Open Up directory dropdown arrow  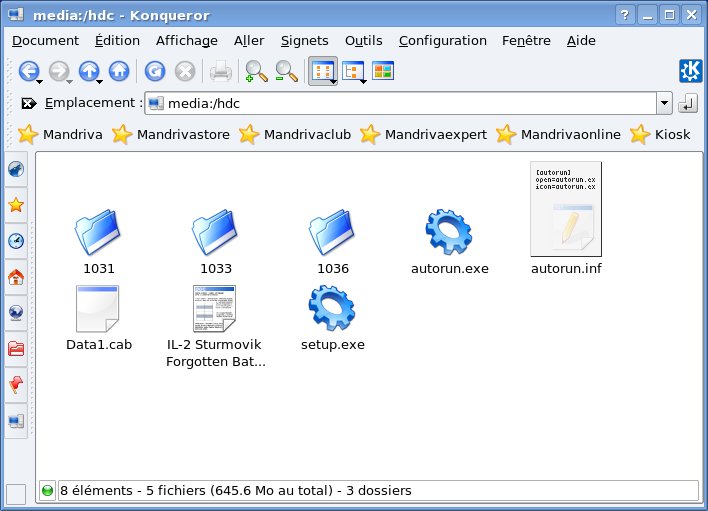point(99,81)
